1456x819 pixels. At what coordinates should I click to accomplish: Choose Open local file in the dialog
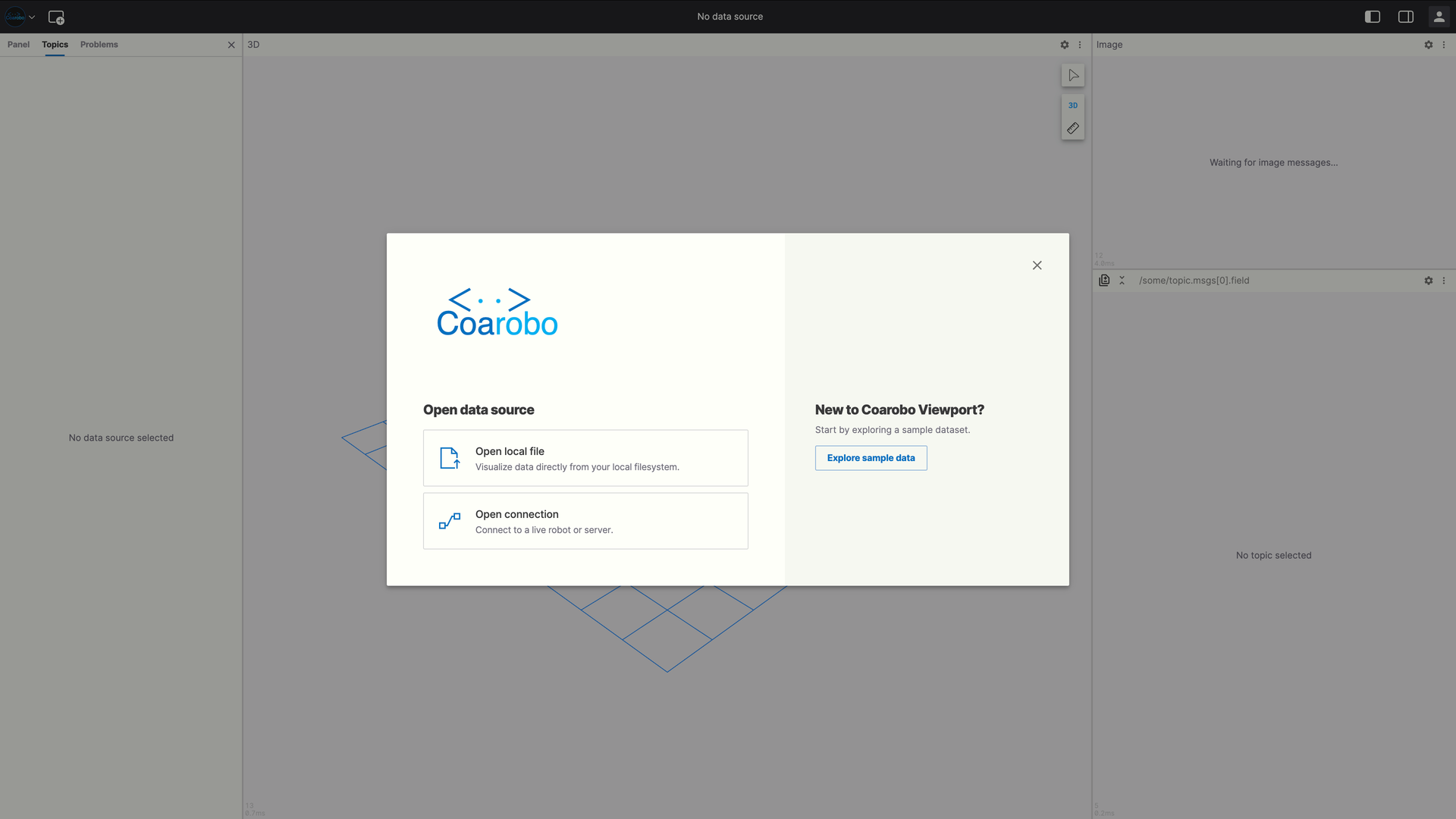click(x=585, y=458)
